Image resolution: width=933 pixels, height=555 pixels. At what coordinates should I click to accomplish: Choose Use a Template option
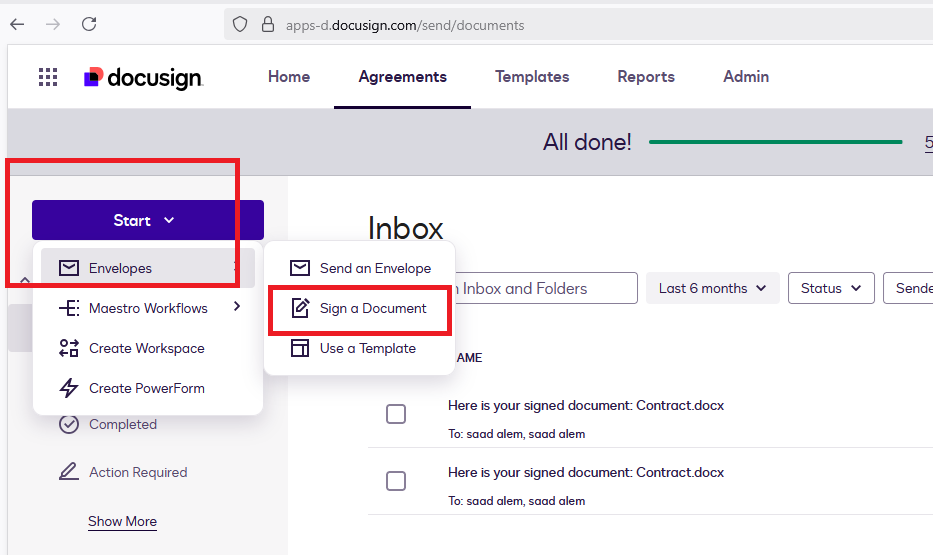pos(359,348)
